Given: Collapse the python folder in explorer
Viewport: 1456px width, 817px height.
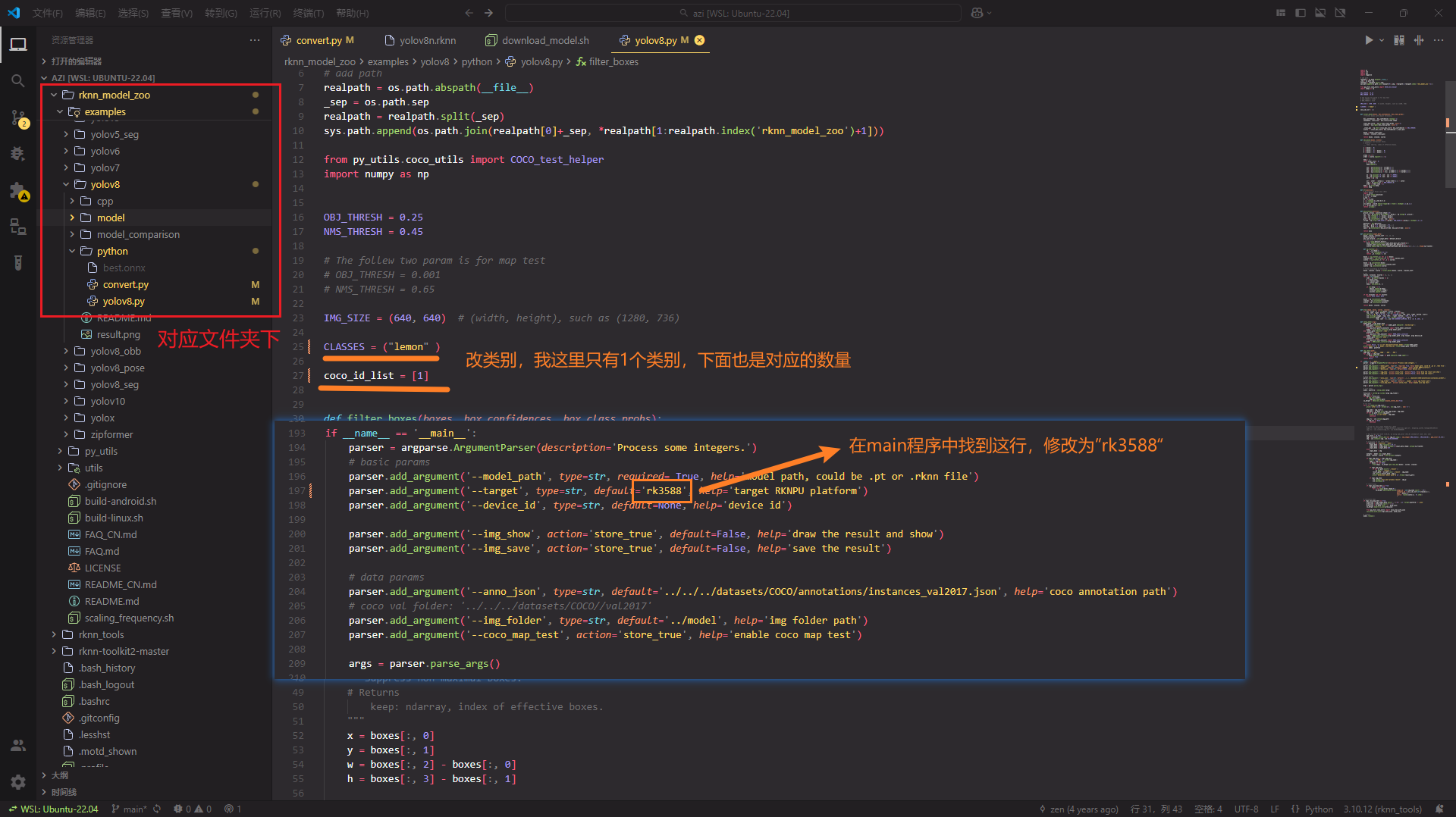Looking at the screenshot, I should (x=112, y=251).
